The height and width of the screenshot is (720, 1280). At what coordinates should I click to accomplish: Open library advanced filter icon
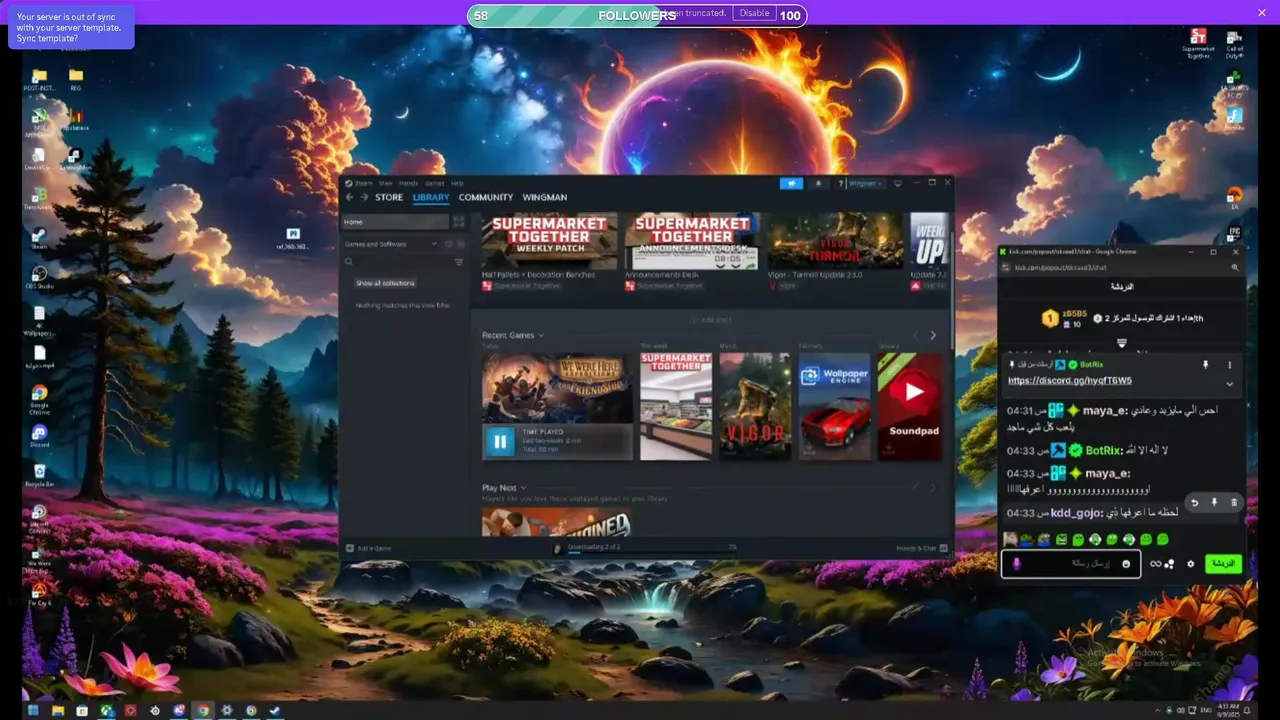click(459, 262)
